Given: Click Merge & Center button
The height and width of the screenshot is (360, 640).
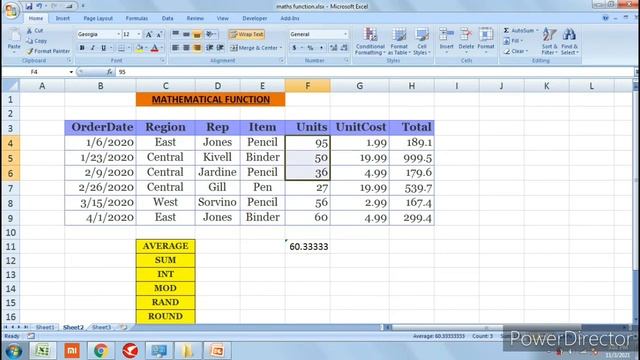Looking at the screenshot, I should point(253,48).
